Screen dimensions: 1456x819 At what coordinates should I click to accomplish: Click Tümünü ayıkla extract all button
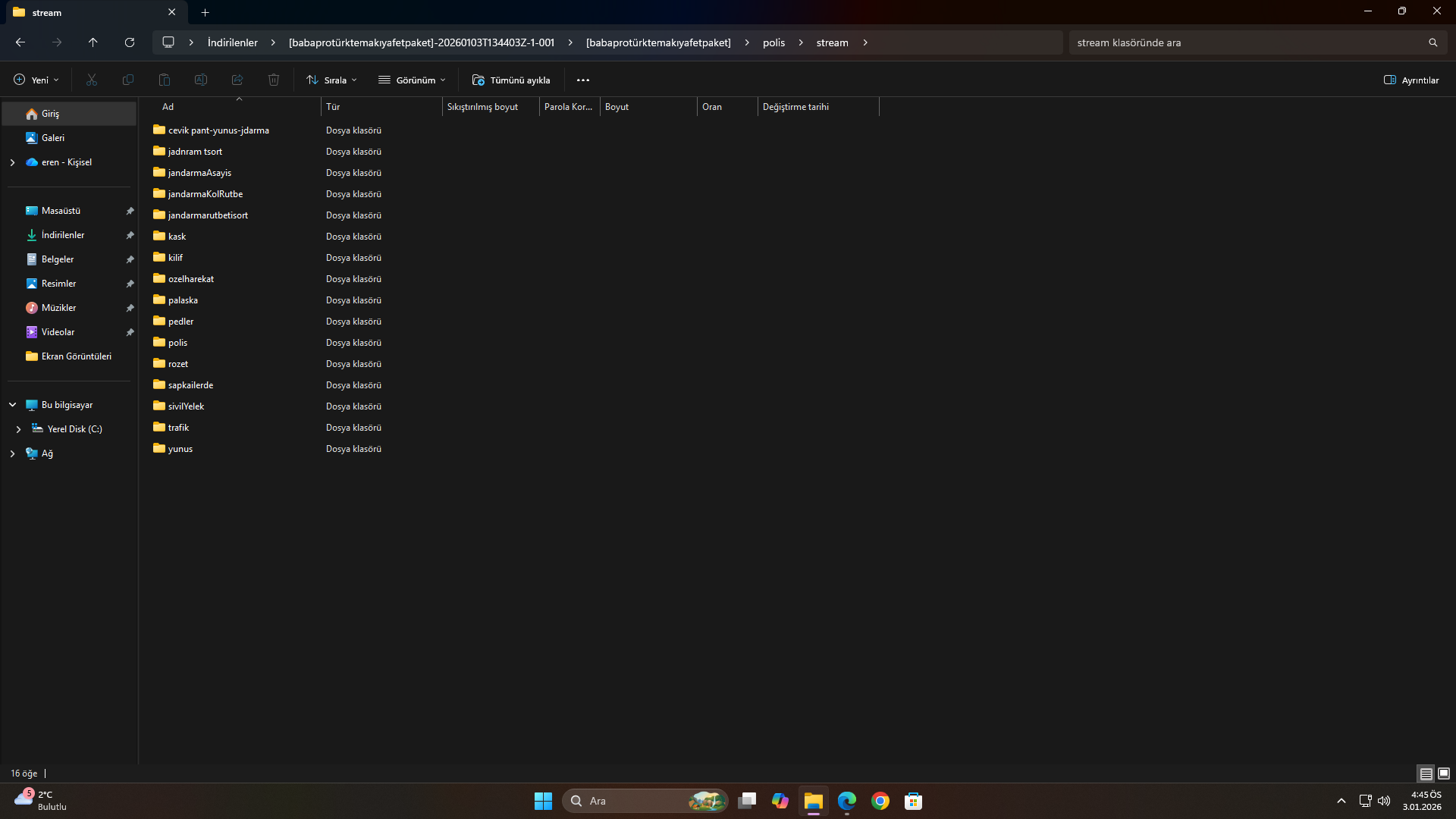click(x=511, y=80)
